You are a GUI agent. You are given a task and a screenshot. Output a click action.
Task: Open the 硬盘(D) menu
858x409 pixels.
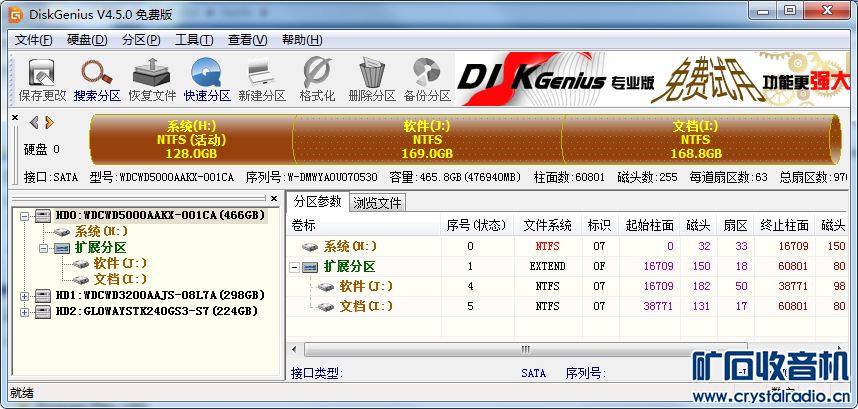[87, 40]
